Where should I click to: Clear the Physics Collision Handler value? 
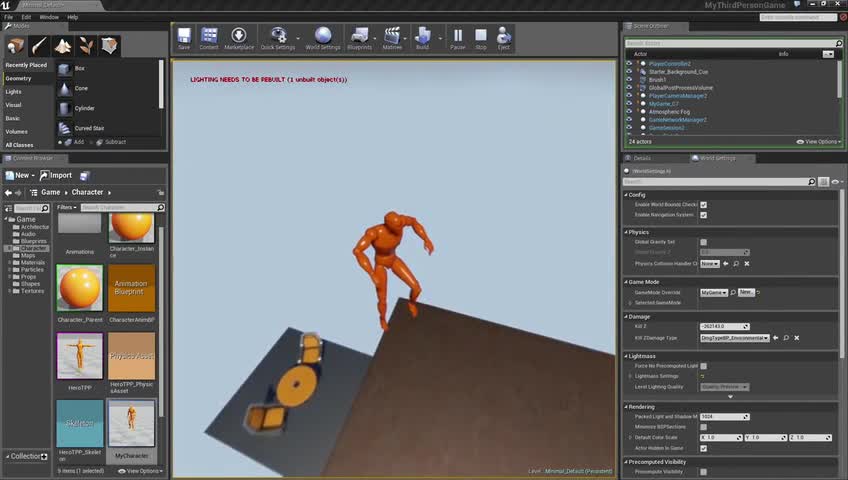tap(747, 264)
